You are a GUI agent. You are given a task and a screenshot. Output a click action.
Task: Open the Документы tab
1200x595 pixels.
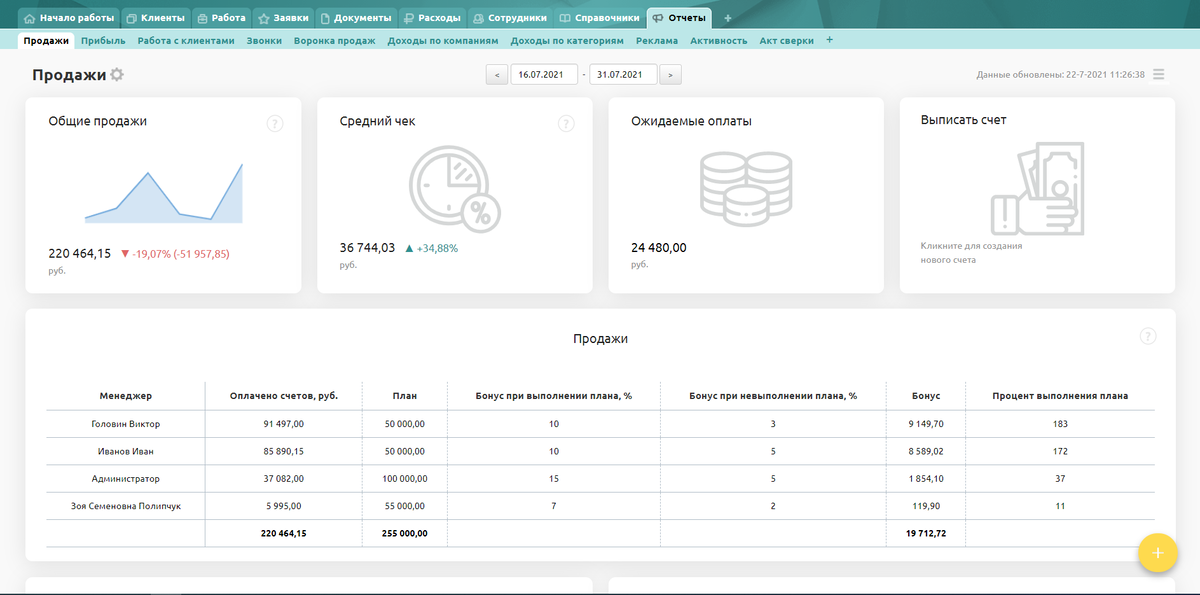coord(356,18)
